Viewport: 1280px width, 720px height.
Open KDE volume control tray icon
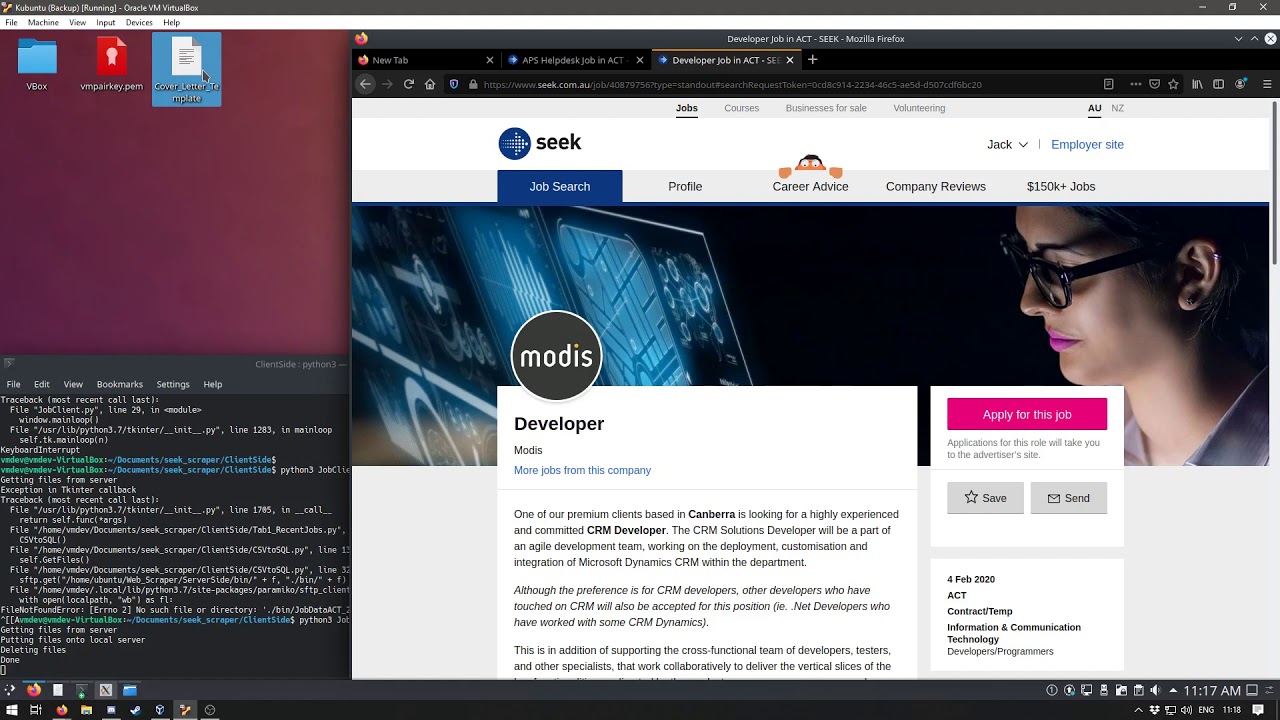[1155, 690]
